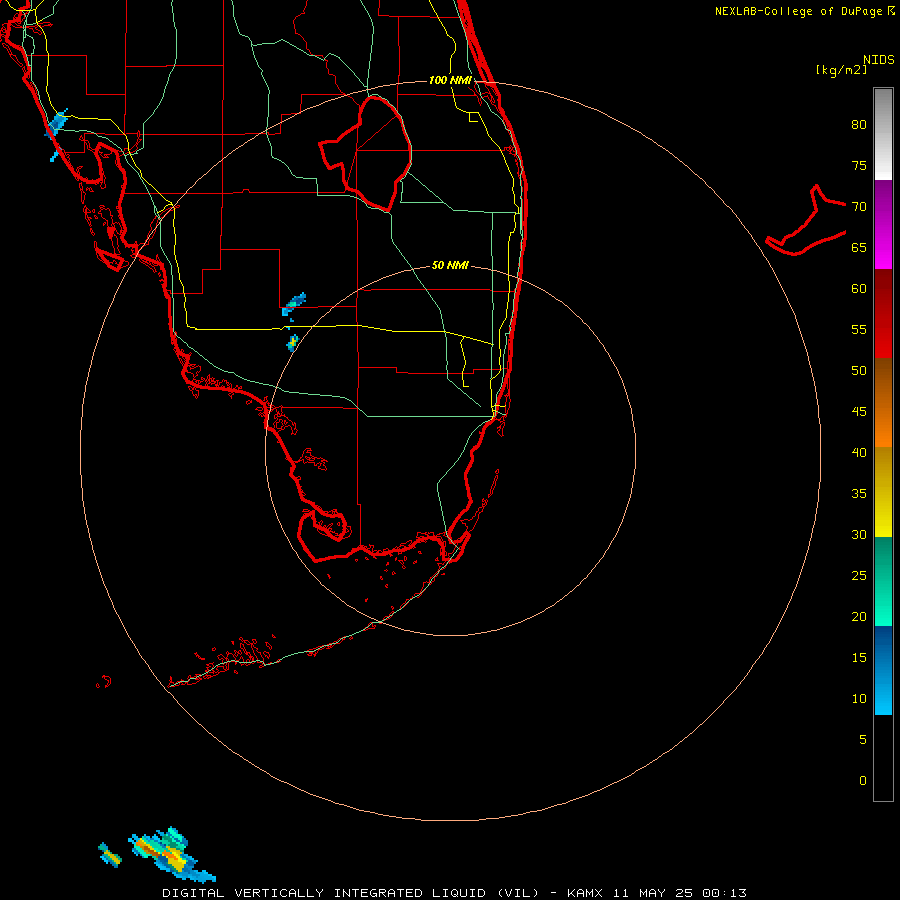Click the 60 value on the color scale
This screenshot has width=900, height=900.
(859, 289)
